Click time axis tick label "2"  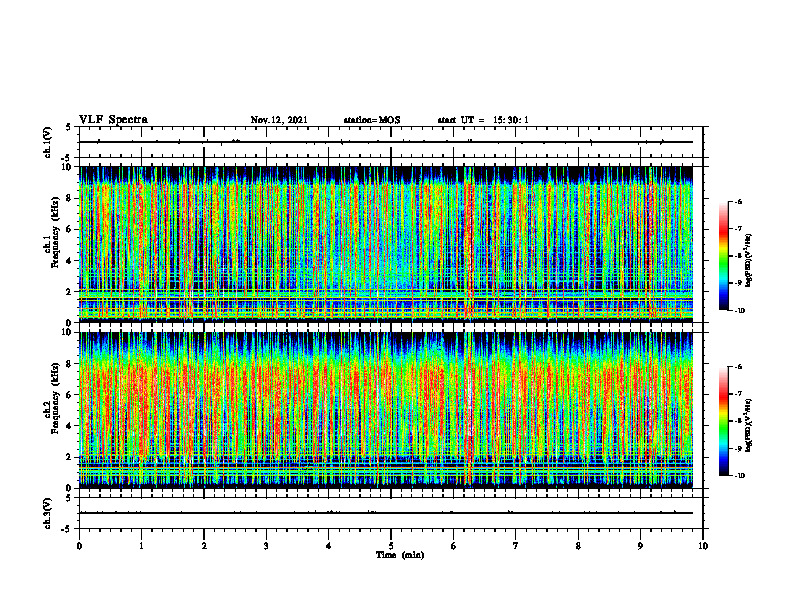[204, 546]
